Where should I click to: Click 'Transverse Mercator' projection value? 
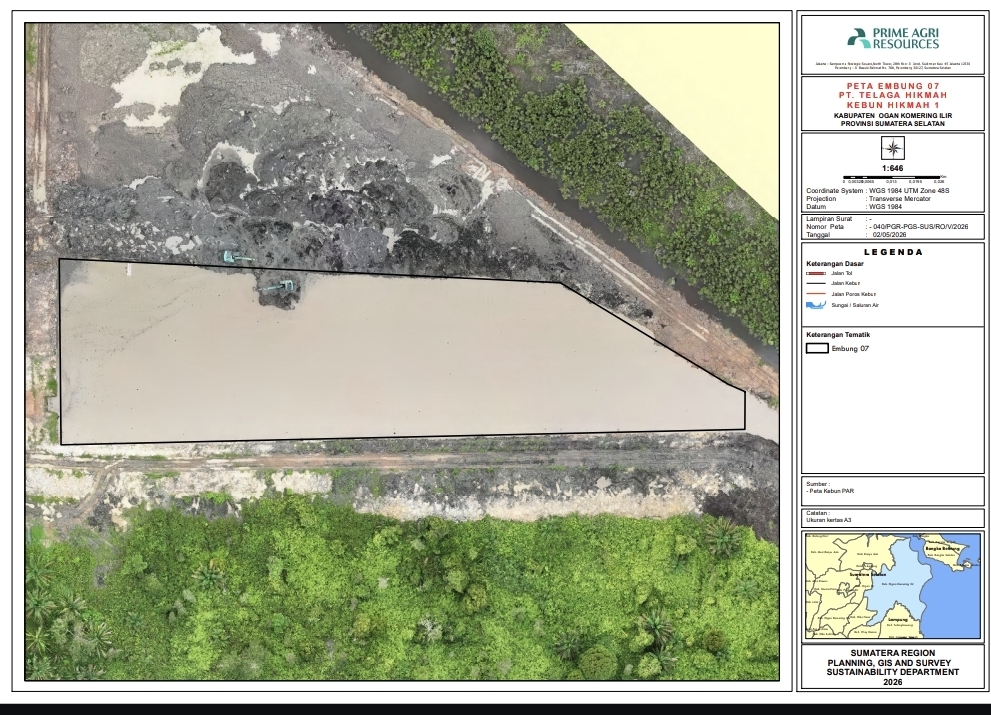(900, 199)
